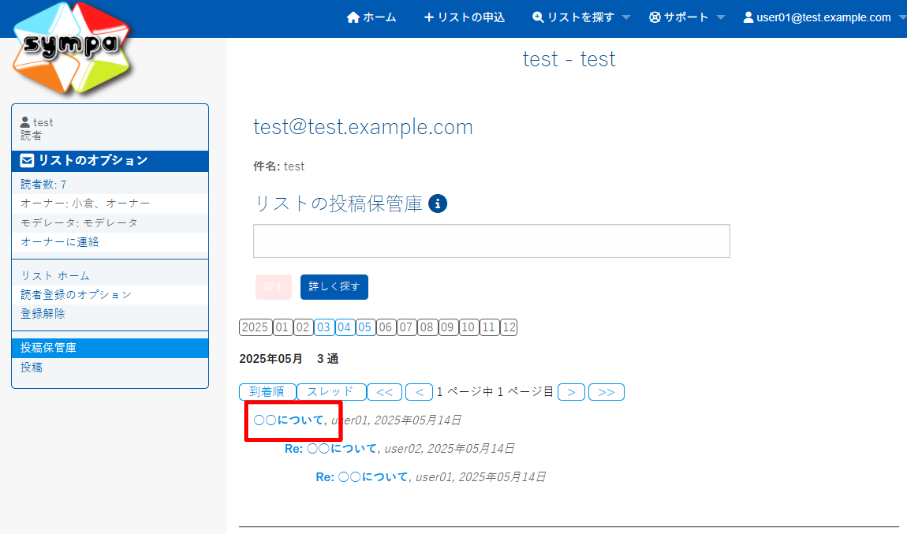Click the 2025年05月 3 通 summary text
The image size is (907, 534).
point(289,359)
